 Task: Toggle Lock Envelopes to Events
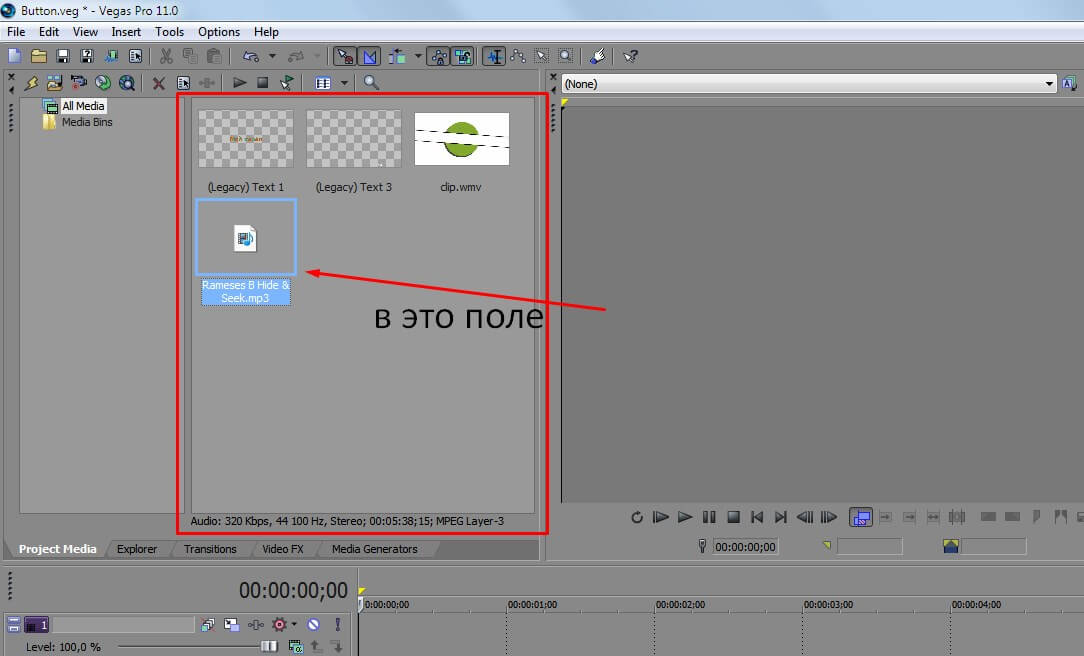coord(439,56)
